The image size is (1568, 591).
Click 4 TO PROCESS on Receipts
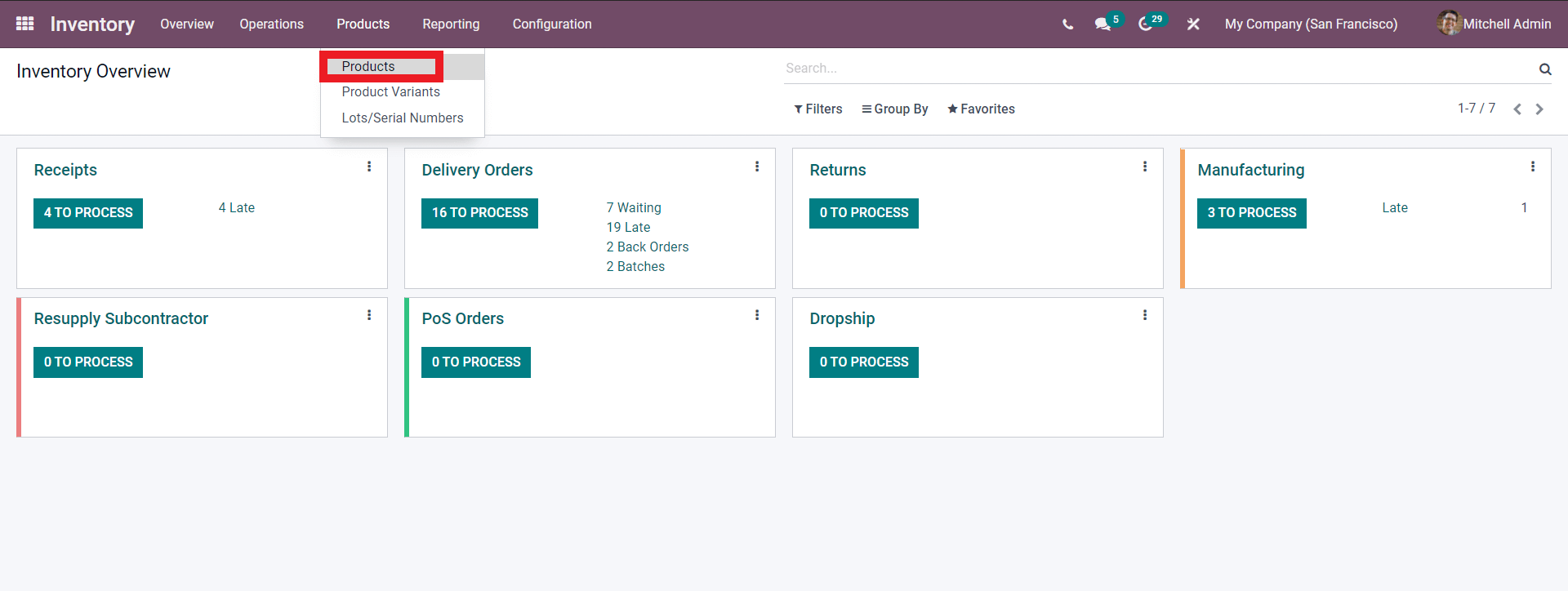pyautogui.click(x=88, y=213)
